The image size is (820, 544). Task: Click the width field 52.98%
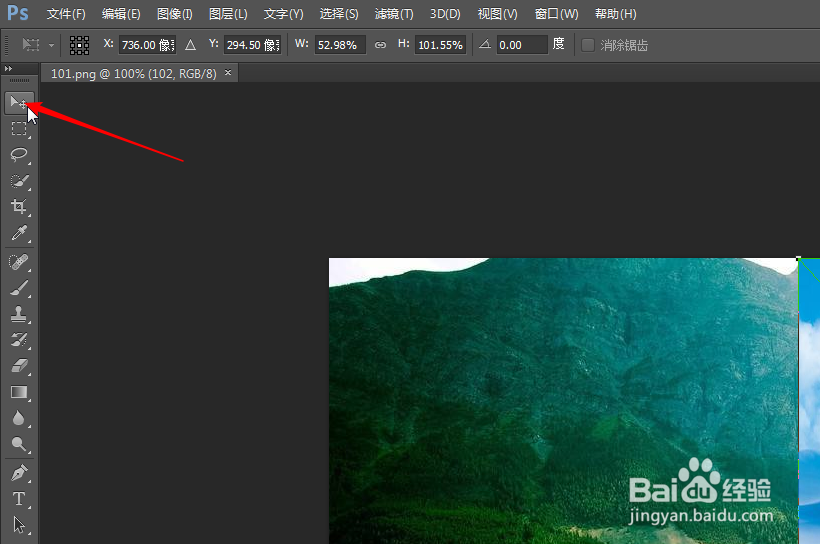(x=340, y=45)
